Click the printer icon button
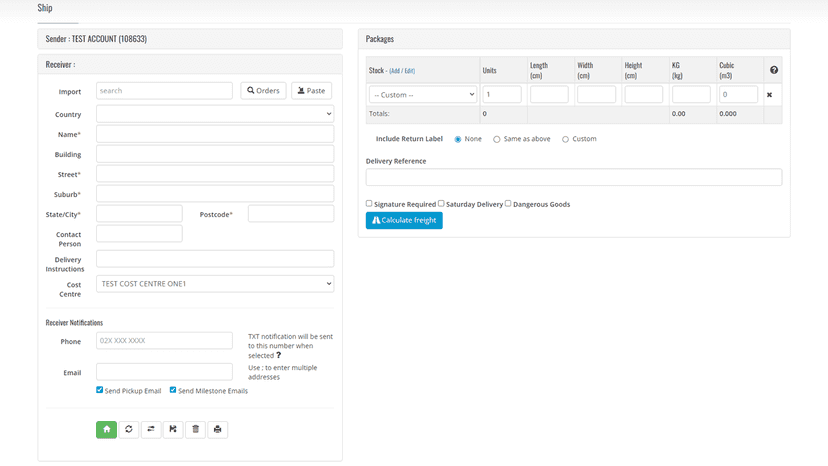 (218, 430)
